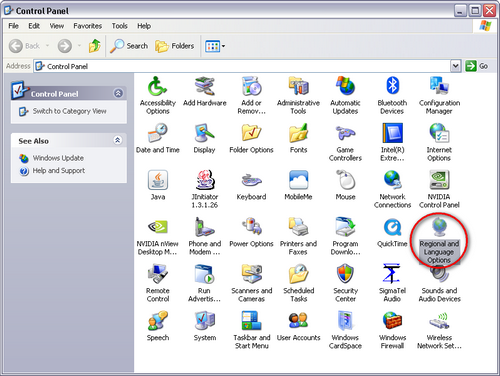500x376 pixels.
Task: Open Internet Options icon
Action: (439, 133)
